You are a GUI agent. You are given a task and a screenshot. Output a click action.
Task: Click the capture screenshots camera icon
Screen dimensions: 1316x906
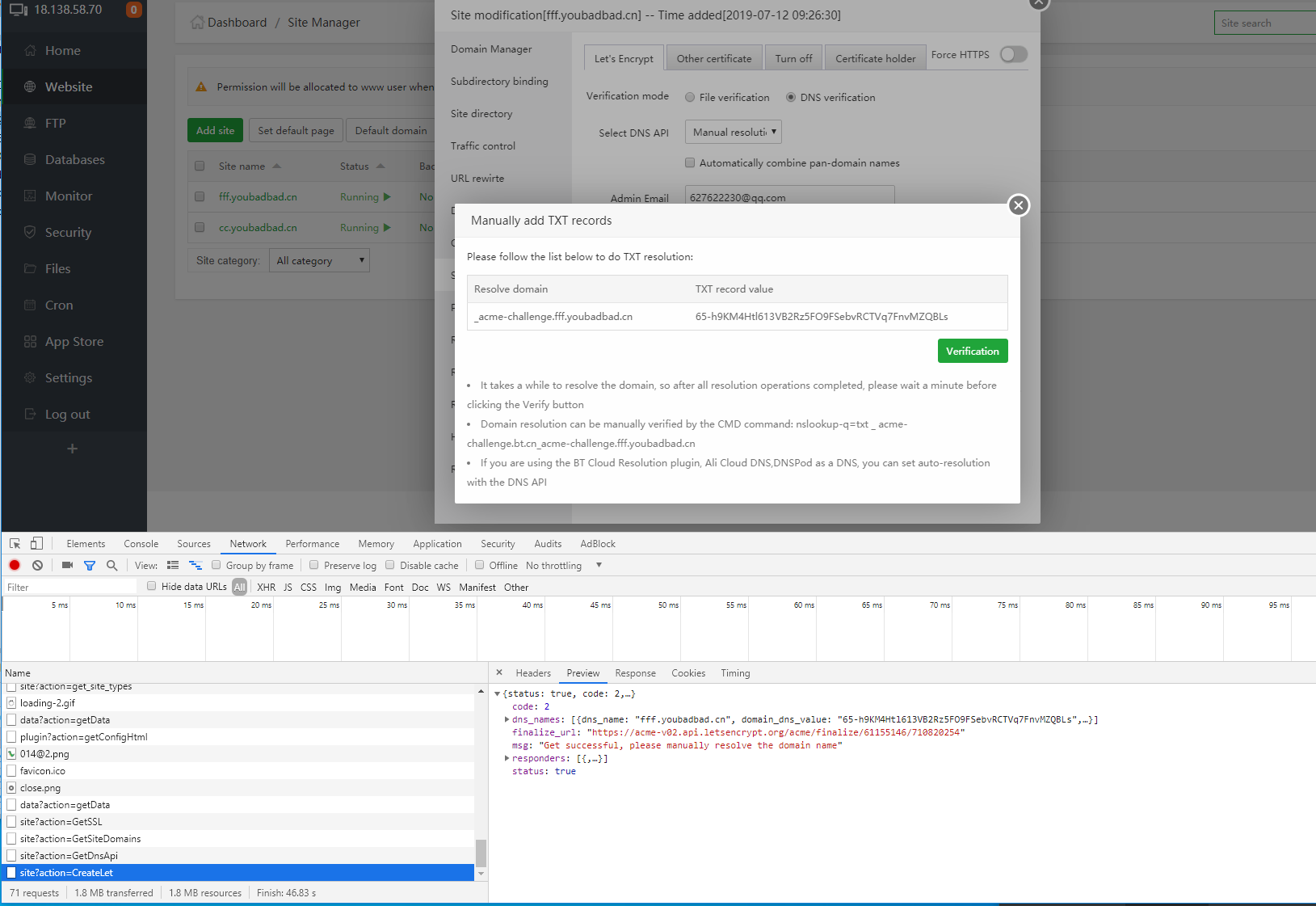(67, 565)
